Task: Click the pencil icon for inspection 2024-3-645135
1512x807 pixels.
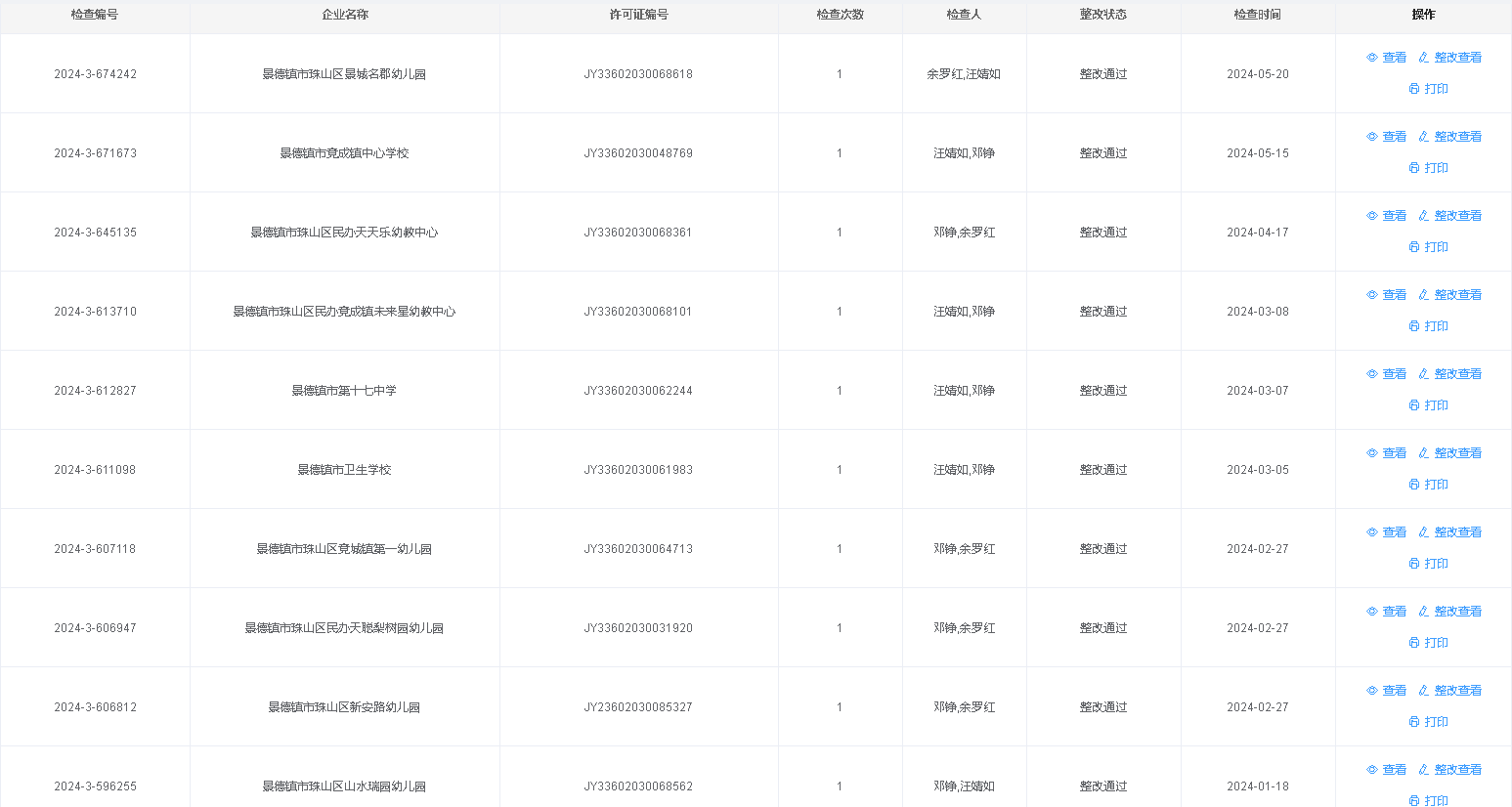Action: click(1424, 216)
